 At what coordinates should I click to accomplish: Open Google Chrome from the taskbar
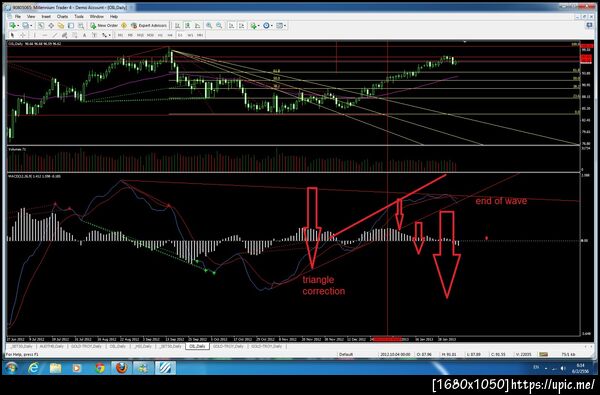point(100,368)
